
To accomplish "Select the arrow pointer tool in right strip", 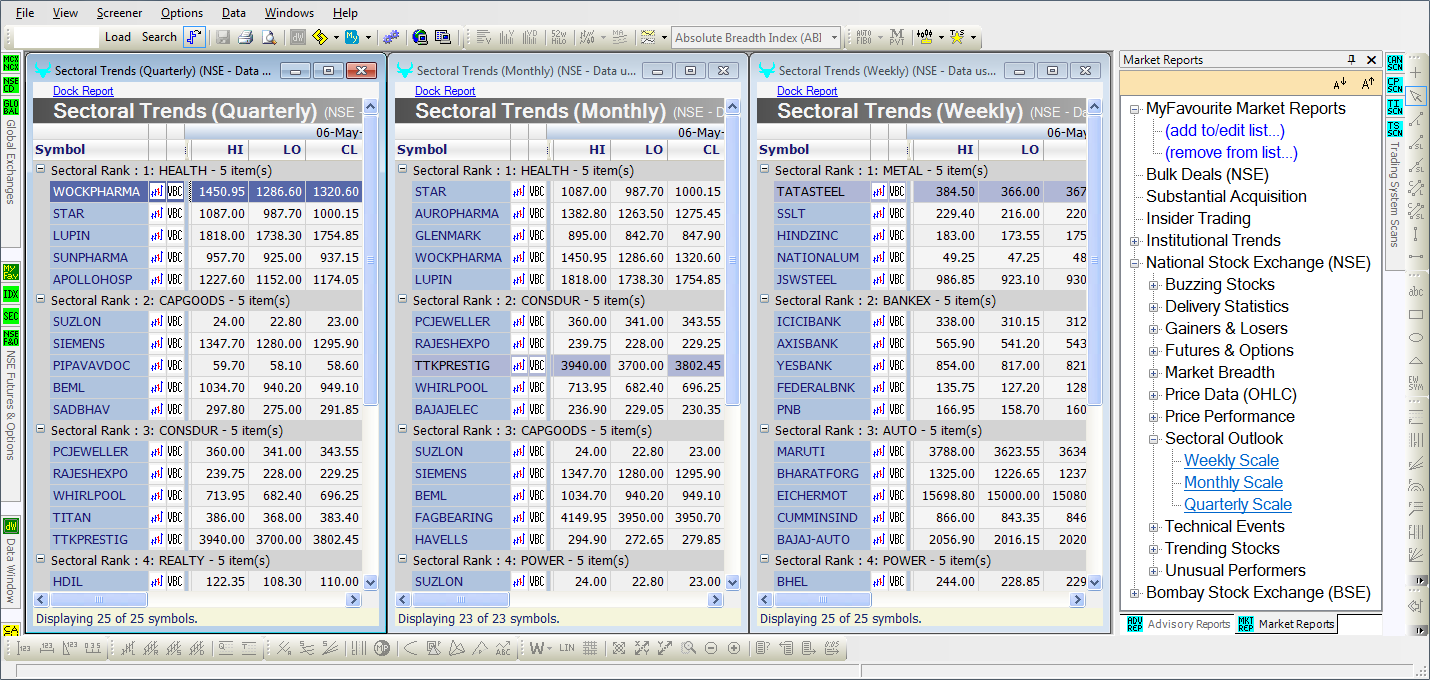I will pos(1416,95).
